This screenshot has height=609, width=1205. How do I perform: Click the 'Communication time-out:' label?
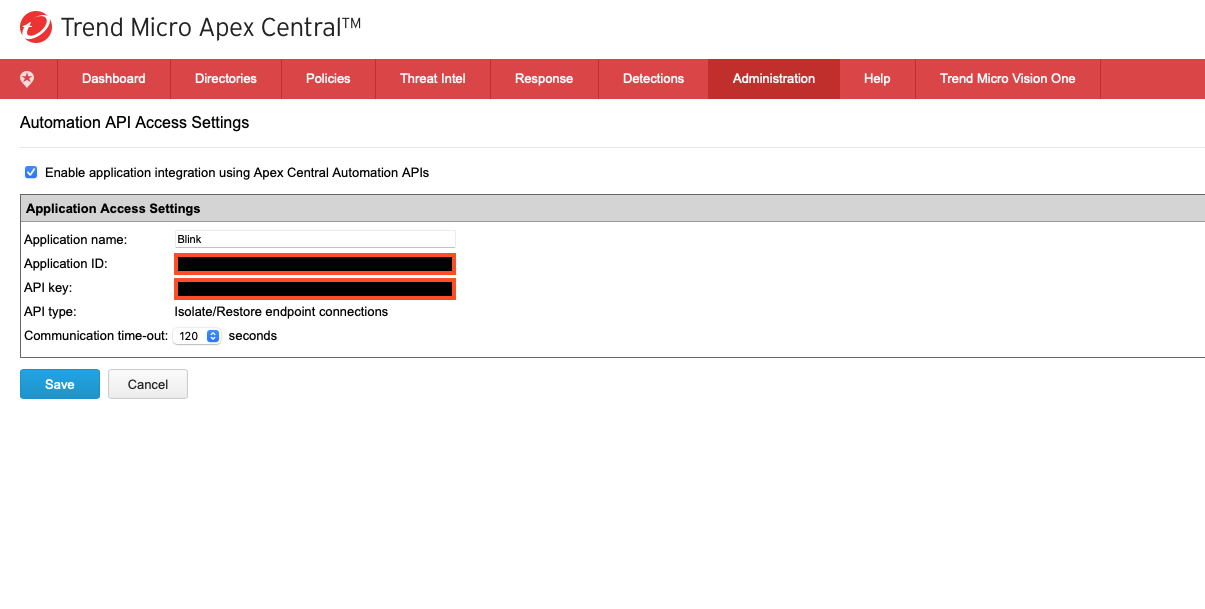96,336
